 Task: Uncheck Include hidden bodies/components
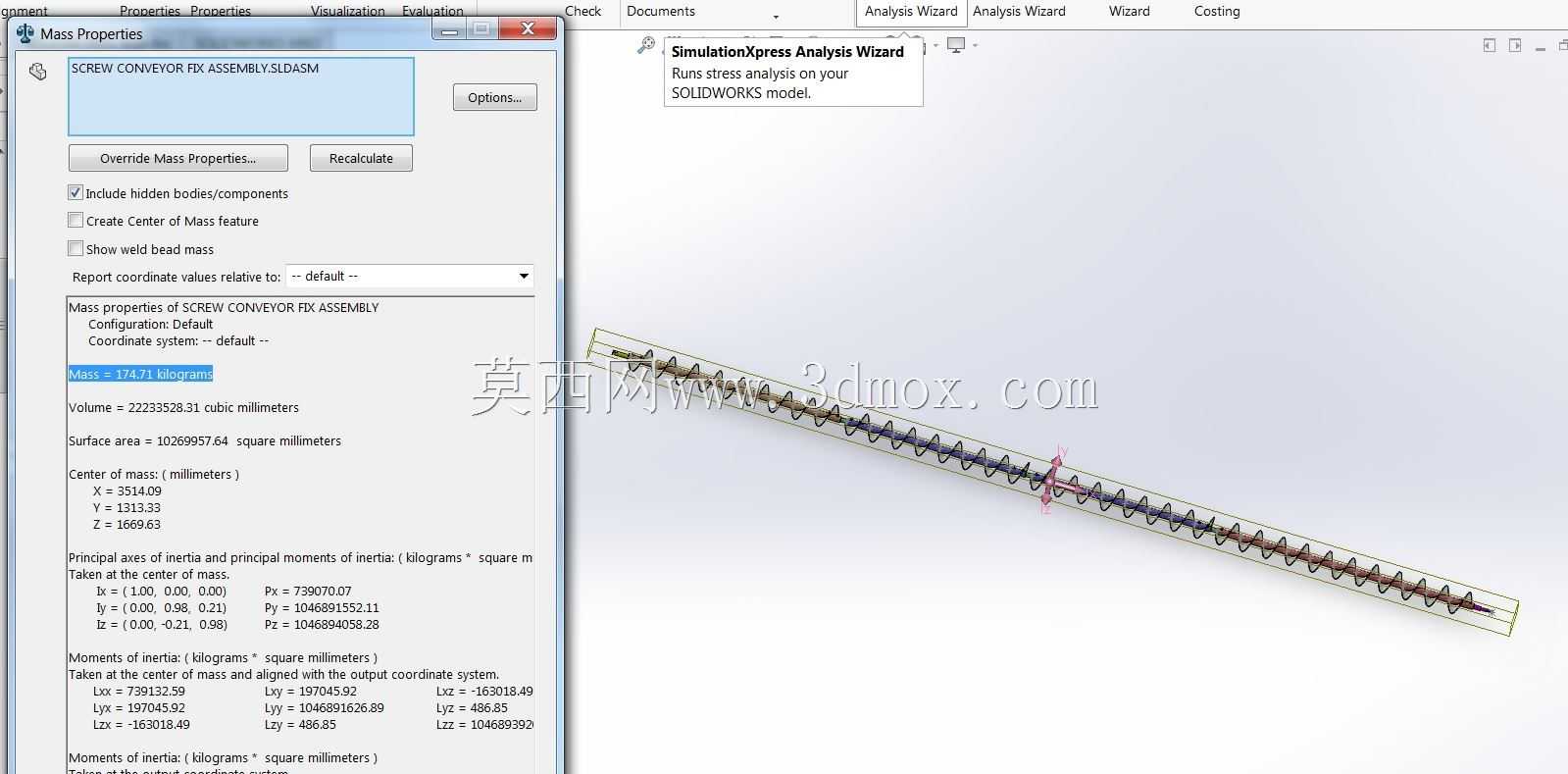point(76,193)
